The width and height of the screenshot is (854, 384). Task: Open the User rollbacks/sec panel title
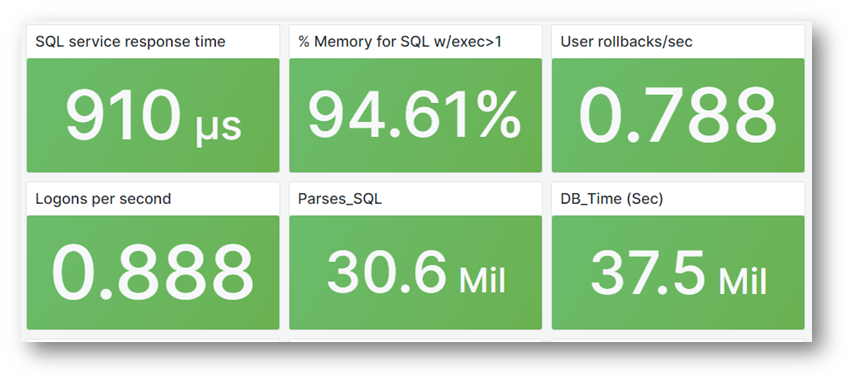pyautogui.click(x=626, y=42)
